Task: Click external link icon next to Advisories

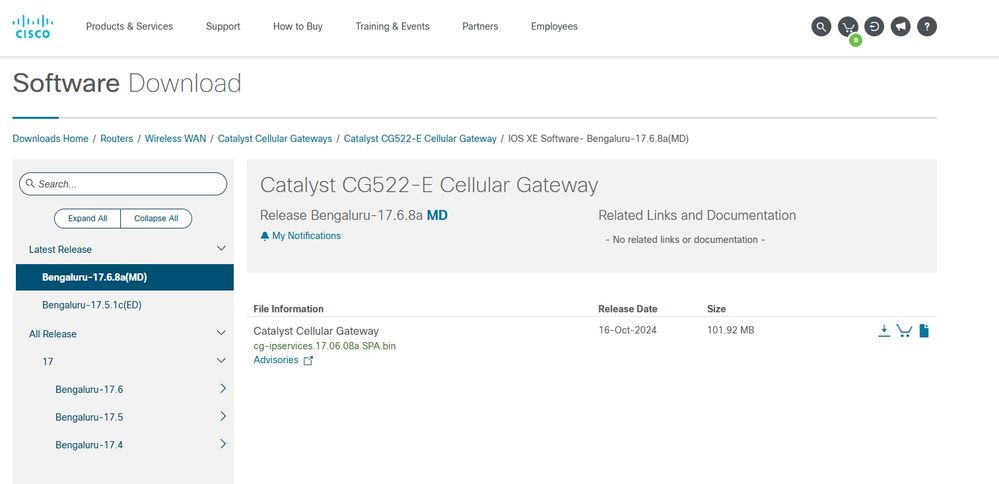Action: coord(308,361)
